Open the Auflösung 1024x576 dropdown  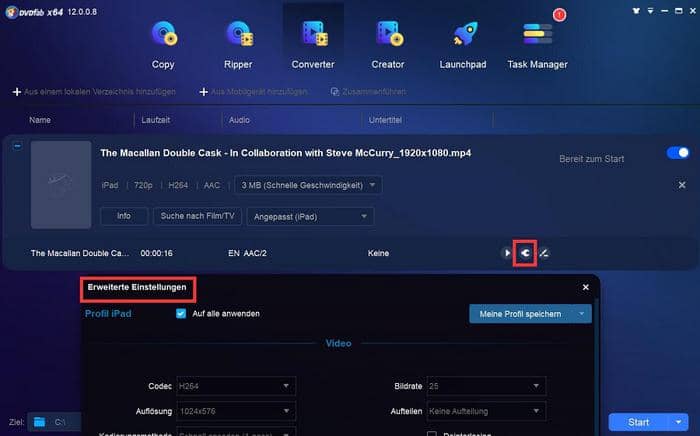(236, 411)
